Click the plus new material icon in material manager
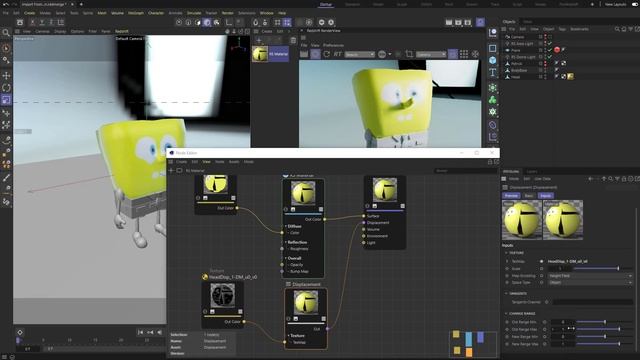The image size is (640, 360). pyautogui.click(x=259, y=40)
